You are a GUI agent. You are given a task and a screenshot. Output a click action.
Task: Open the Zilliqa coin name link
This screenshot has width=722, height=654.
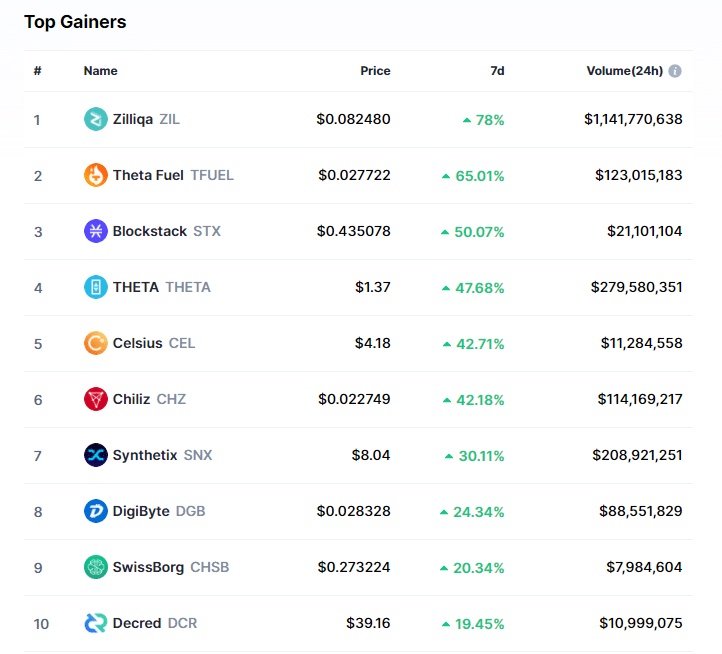pos(133,119)
